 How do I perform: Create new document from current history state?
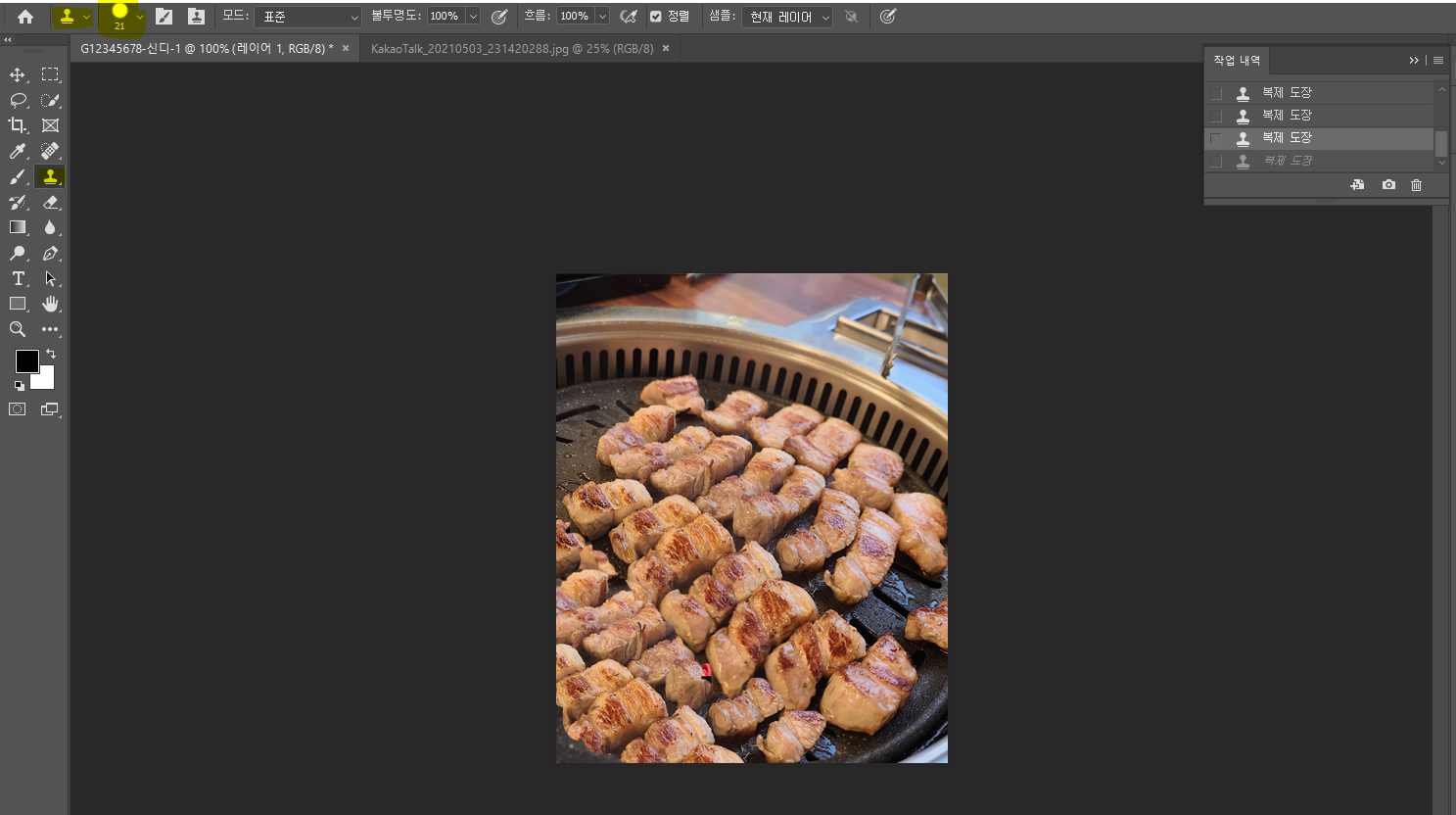(1357, 184)
